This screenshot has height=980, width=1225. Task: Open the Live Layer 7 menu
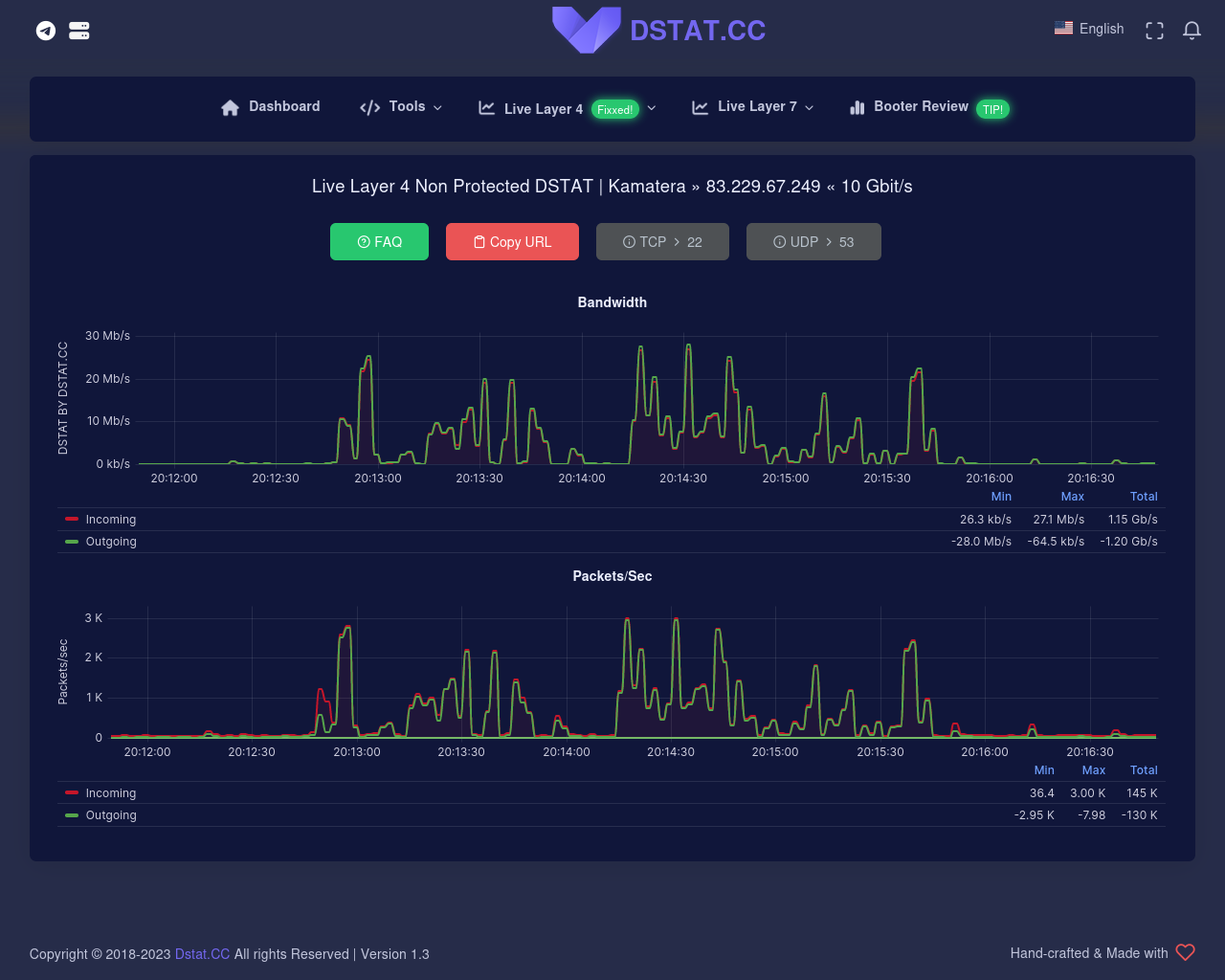pos(752,107)
